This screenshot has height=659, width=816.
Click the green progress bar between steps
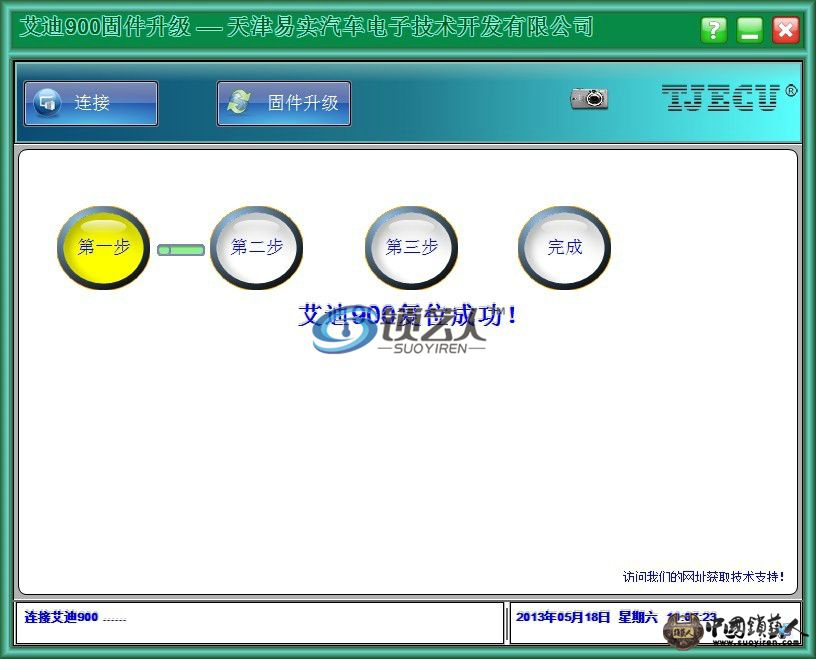[181, 250]
